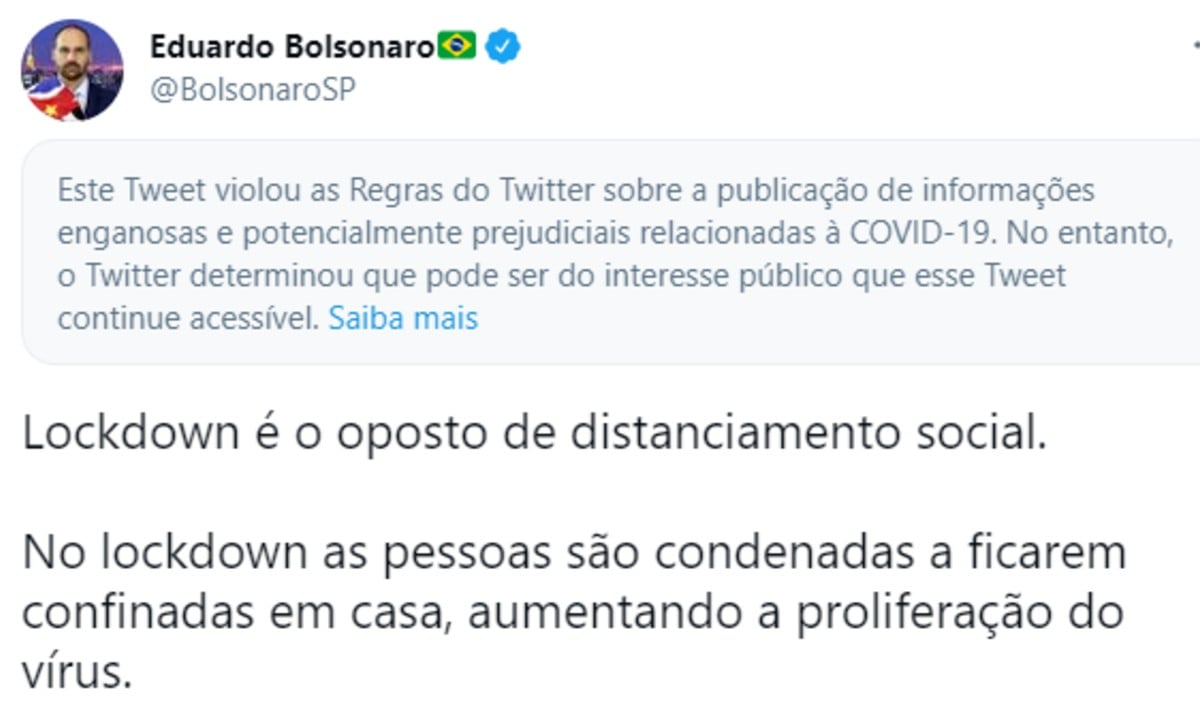Click 'continue acessível' in the notice

[188, 318]
